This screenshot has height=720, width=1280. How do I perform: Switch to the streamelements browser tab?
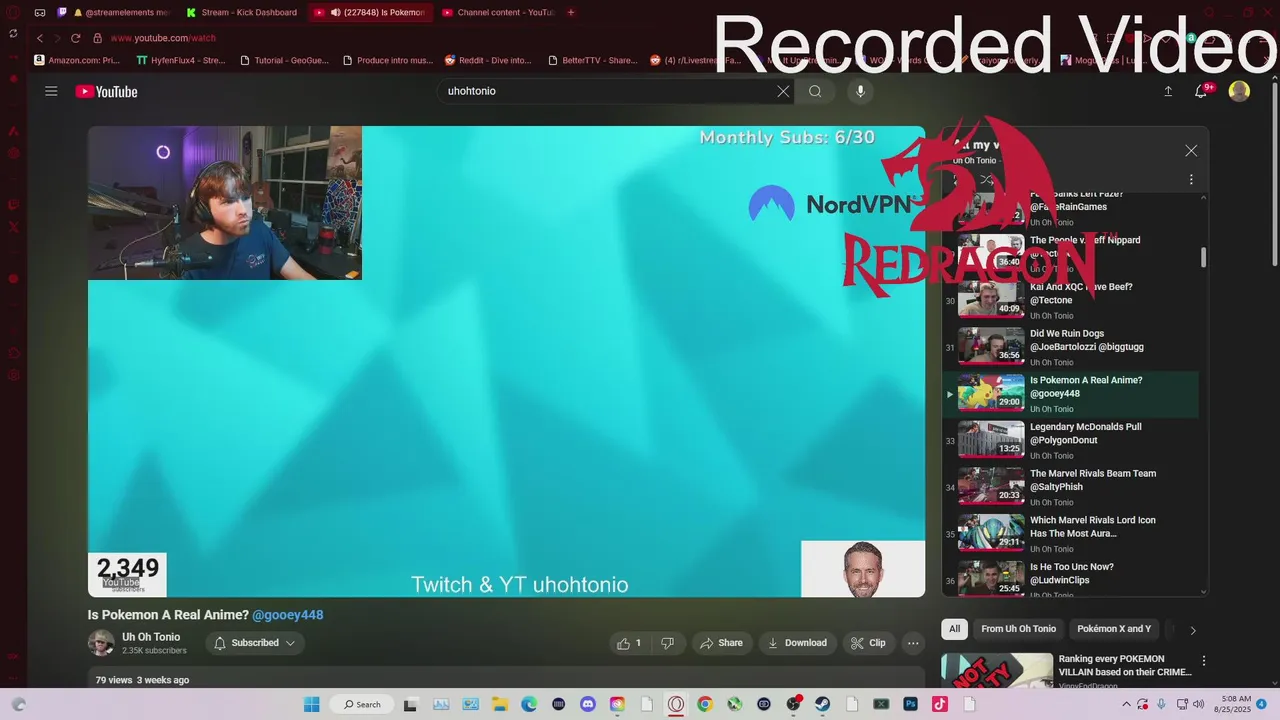pyautogui.click(x=118, y=13)
